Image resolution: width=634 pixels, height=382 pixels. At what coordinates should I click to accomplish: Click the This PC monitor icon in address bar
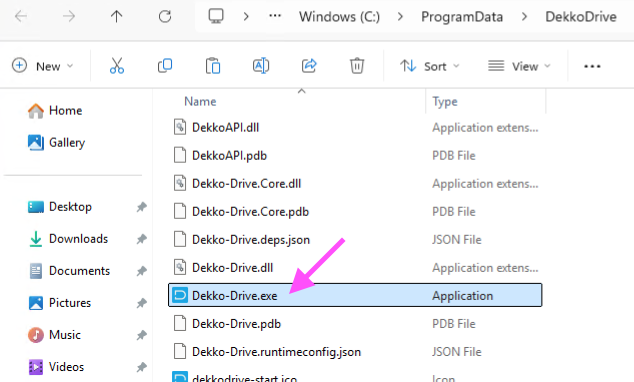(x=216, y=16)
